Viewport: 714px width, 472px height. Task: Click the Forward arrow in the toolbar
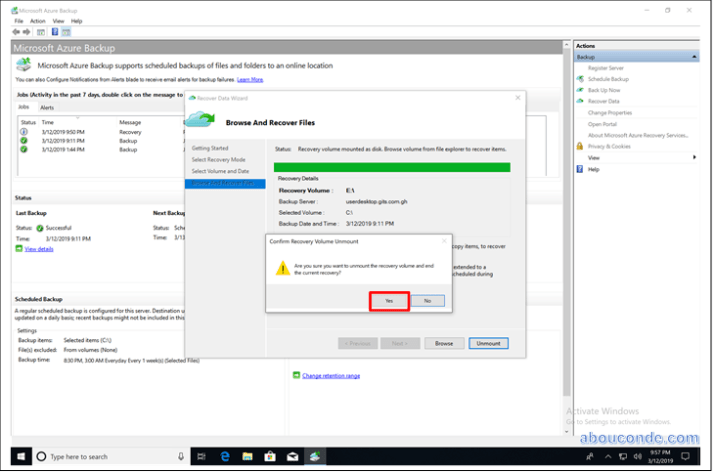(27, 31)
